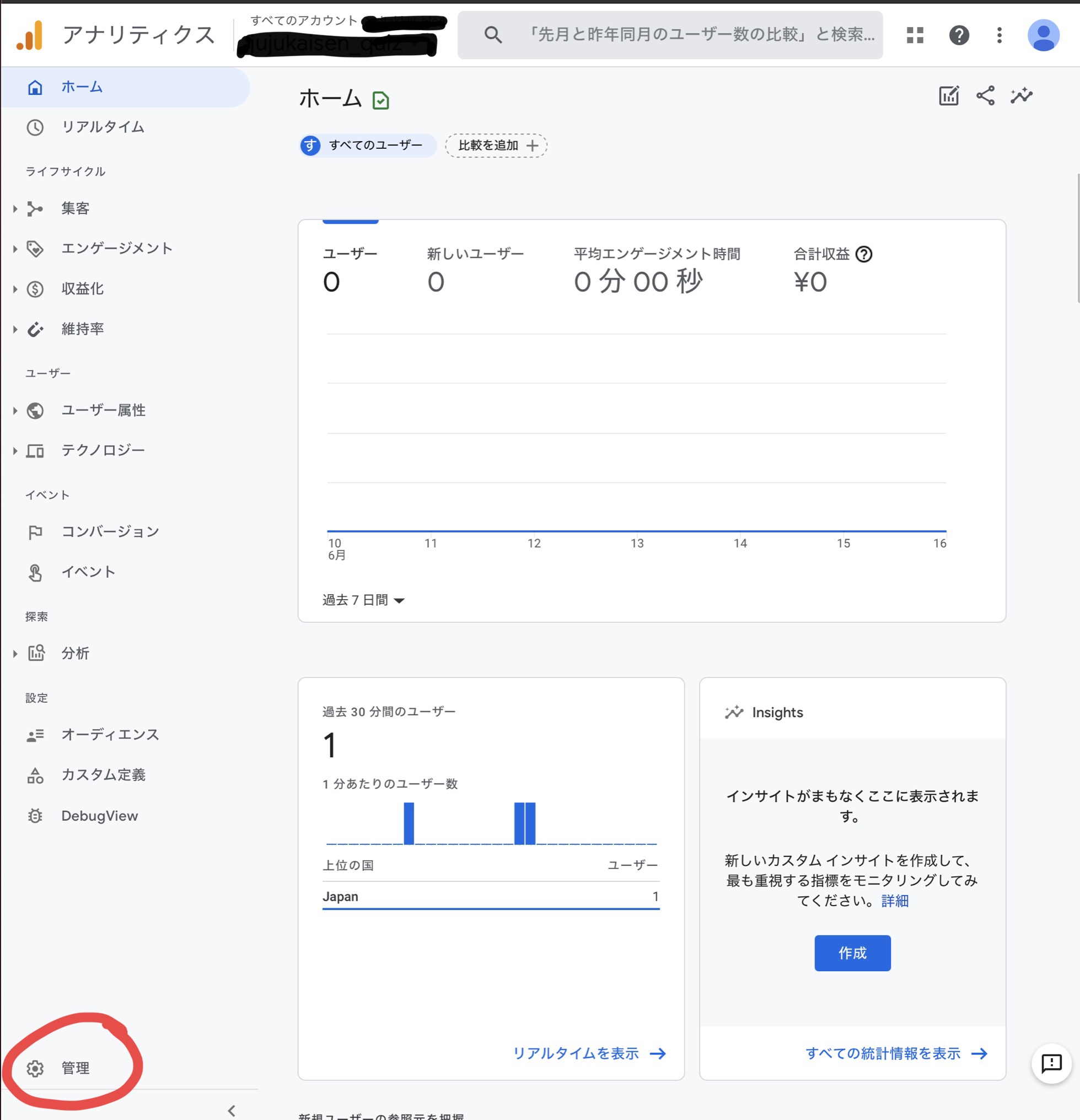Screen dimensions: 1080x1120
Task: Click the help question mark icon
Action: (x=959, y=35)
